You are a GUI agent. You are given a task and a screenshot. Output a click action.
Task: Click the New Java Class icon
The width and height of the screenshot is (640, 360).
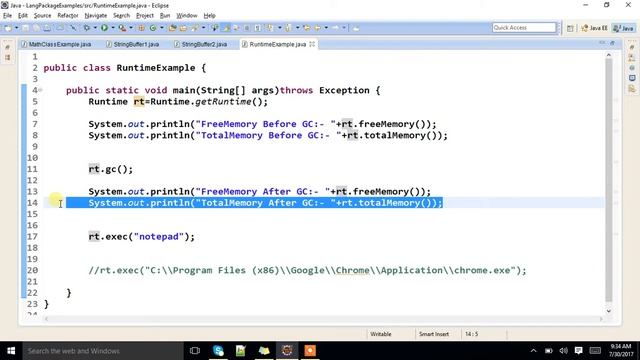pyautogui.click(x=153, y=28)
